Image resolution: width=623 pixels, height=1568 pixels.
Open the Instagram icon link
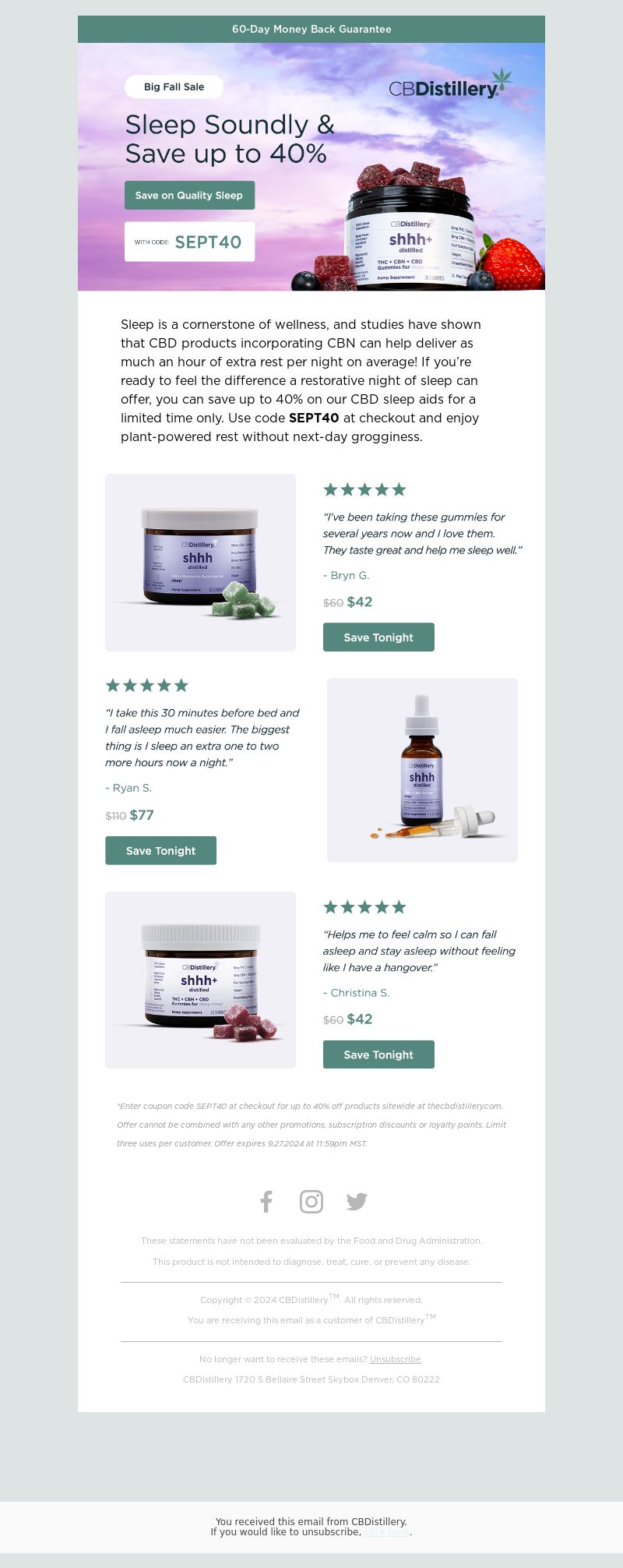pyautogui.click(x=311, y=1202)
